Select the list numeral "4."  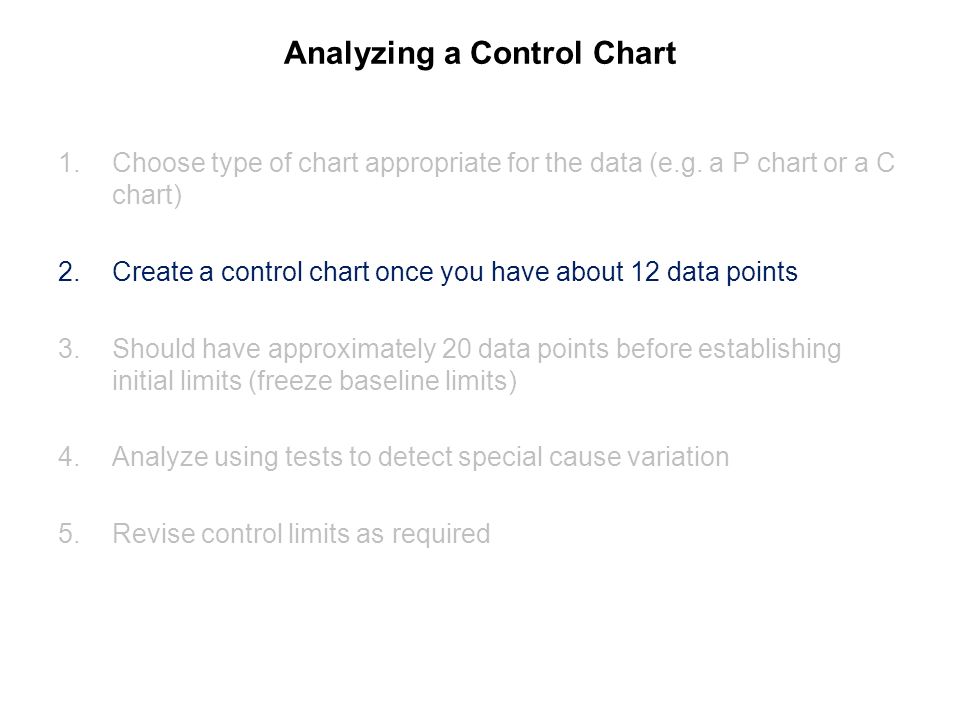tap(69, 457)
